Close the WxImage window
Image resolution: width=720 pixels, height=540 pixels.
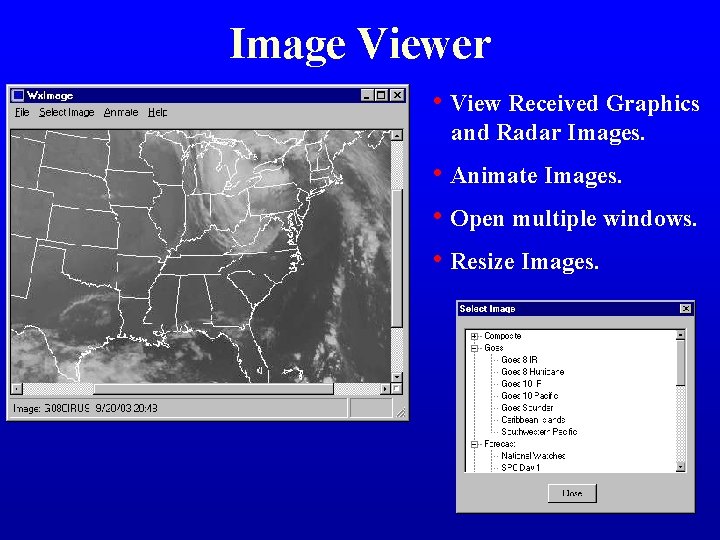click(x=397, y=96)
